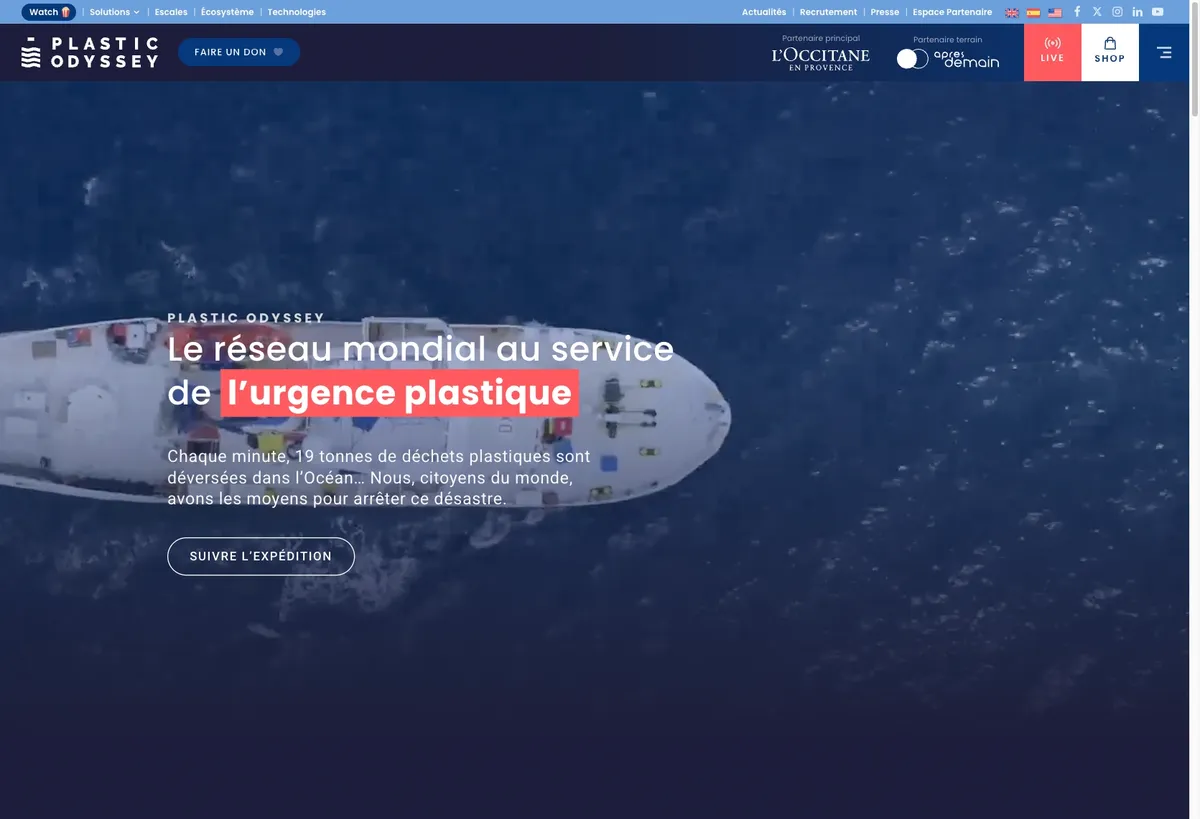Open the Technologies menu item
This screenshot has height=819, width=1200.
click(x=297, y=12)
